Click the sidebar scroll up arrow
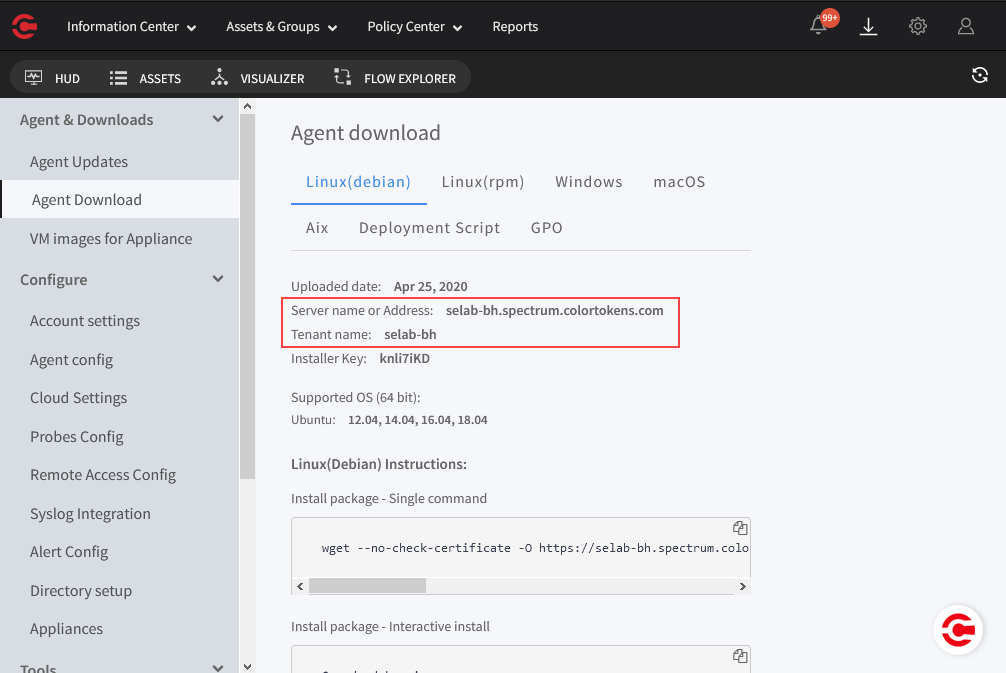Viewport: 1006px width, 673px height. point(248,106)
